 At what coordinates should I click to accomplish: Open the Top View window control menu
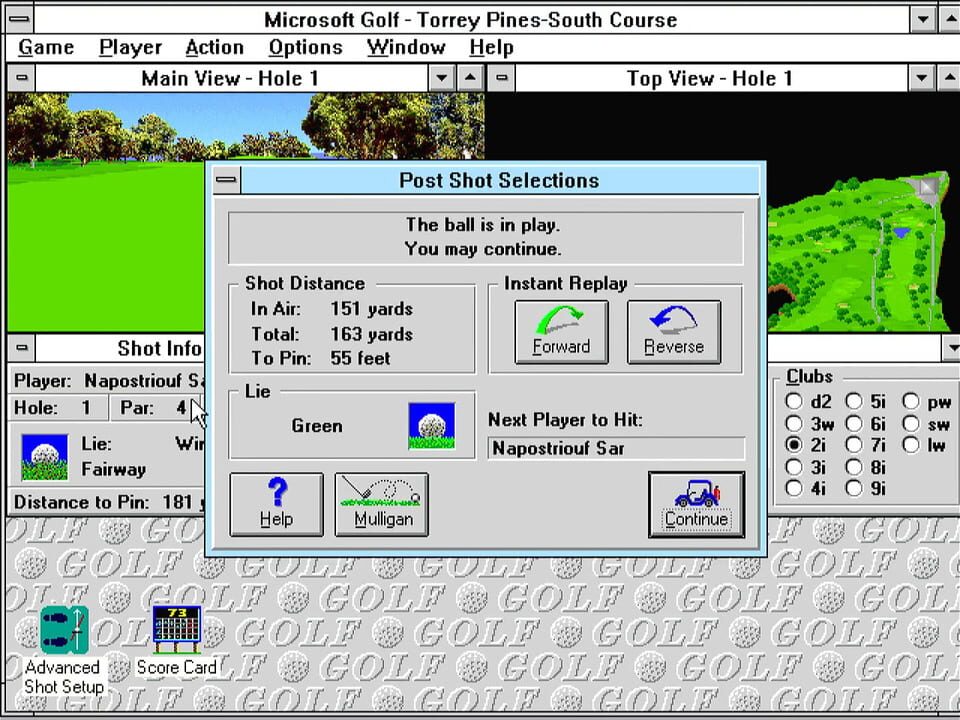pos(502,78)
